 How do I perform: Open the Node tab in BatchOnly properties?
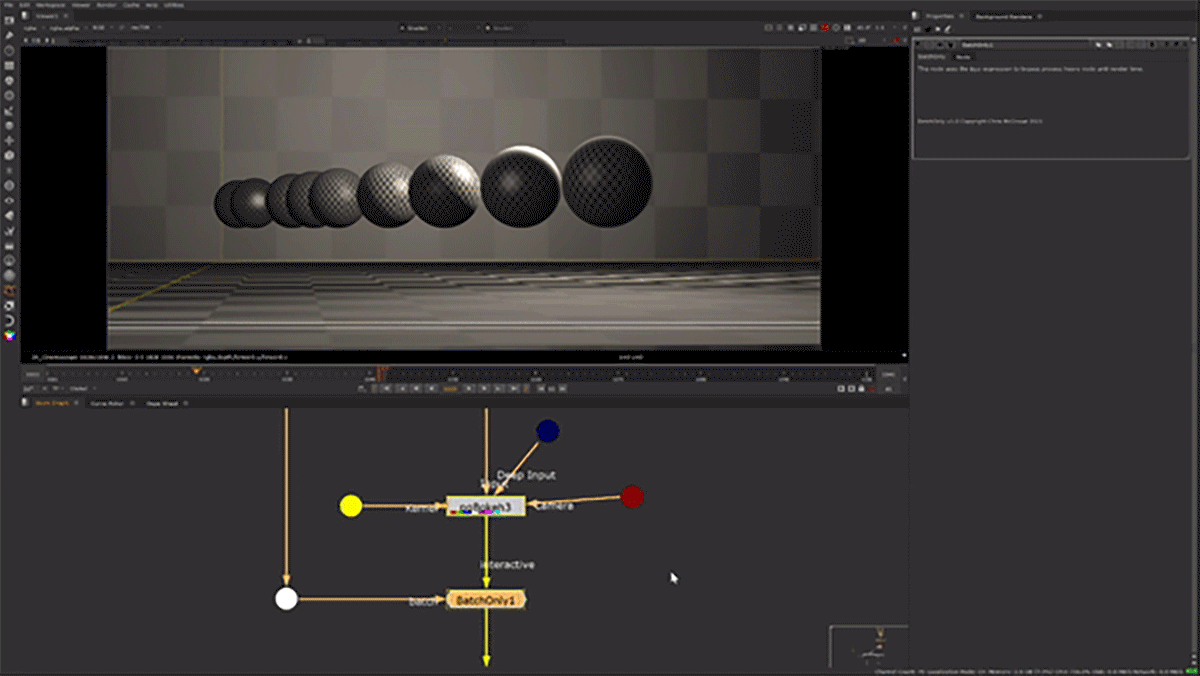(x=962, y=57)
